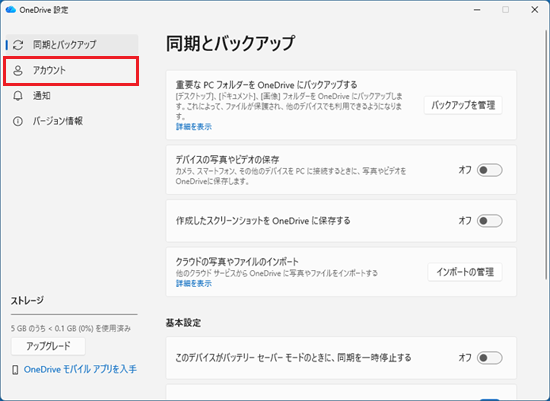This screenshot has width=550, height=401.
Task: Click the info circle icon for バージョン情報
Action: click(x=18, y=121)
